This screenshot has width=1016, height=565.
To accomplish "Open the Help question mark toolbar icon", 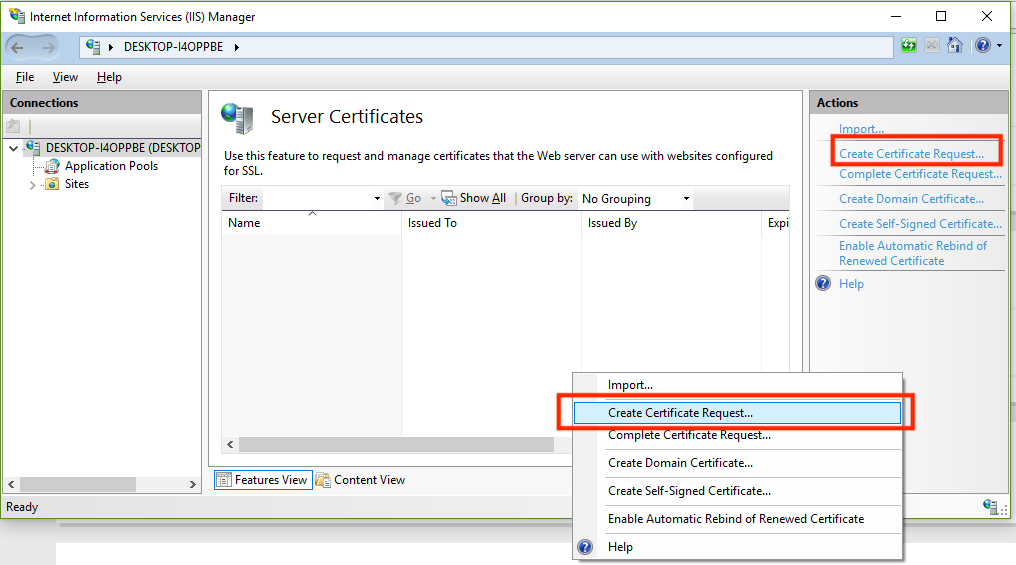I will click(x=982, y=46).
